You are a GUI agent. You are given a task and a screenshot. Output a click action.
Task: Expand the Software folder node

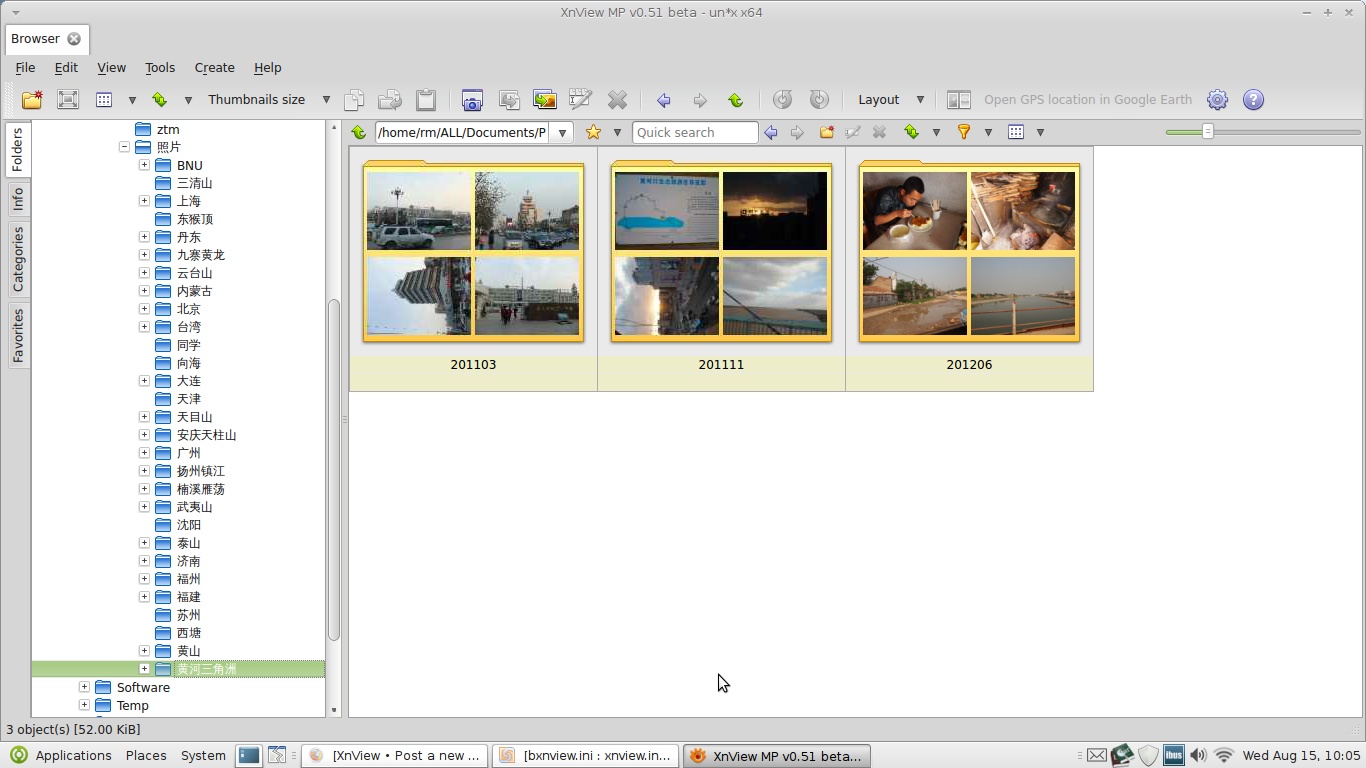[x=84, y=687]
